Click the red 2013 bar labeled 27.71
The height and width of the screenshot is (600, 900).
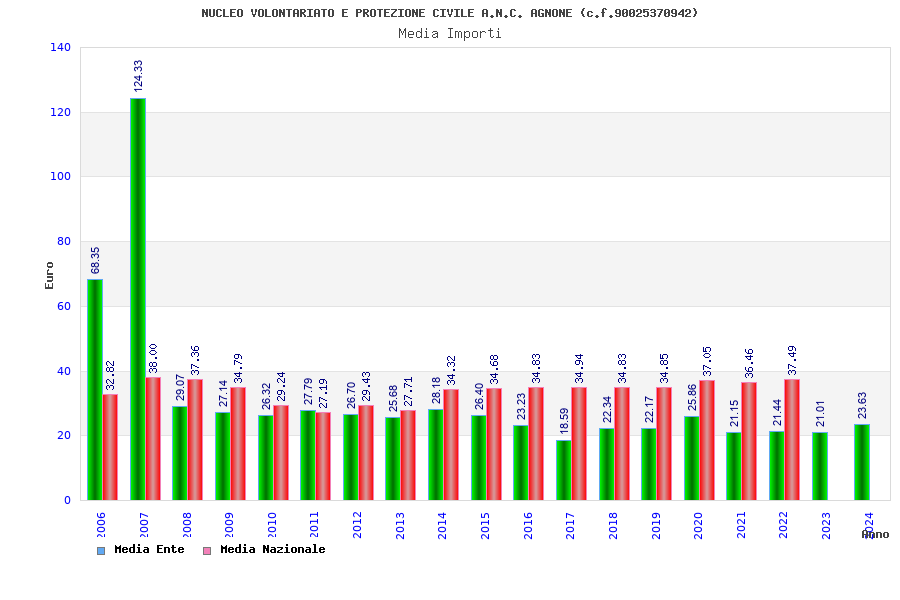tap(408, 455)
